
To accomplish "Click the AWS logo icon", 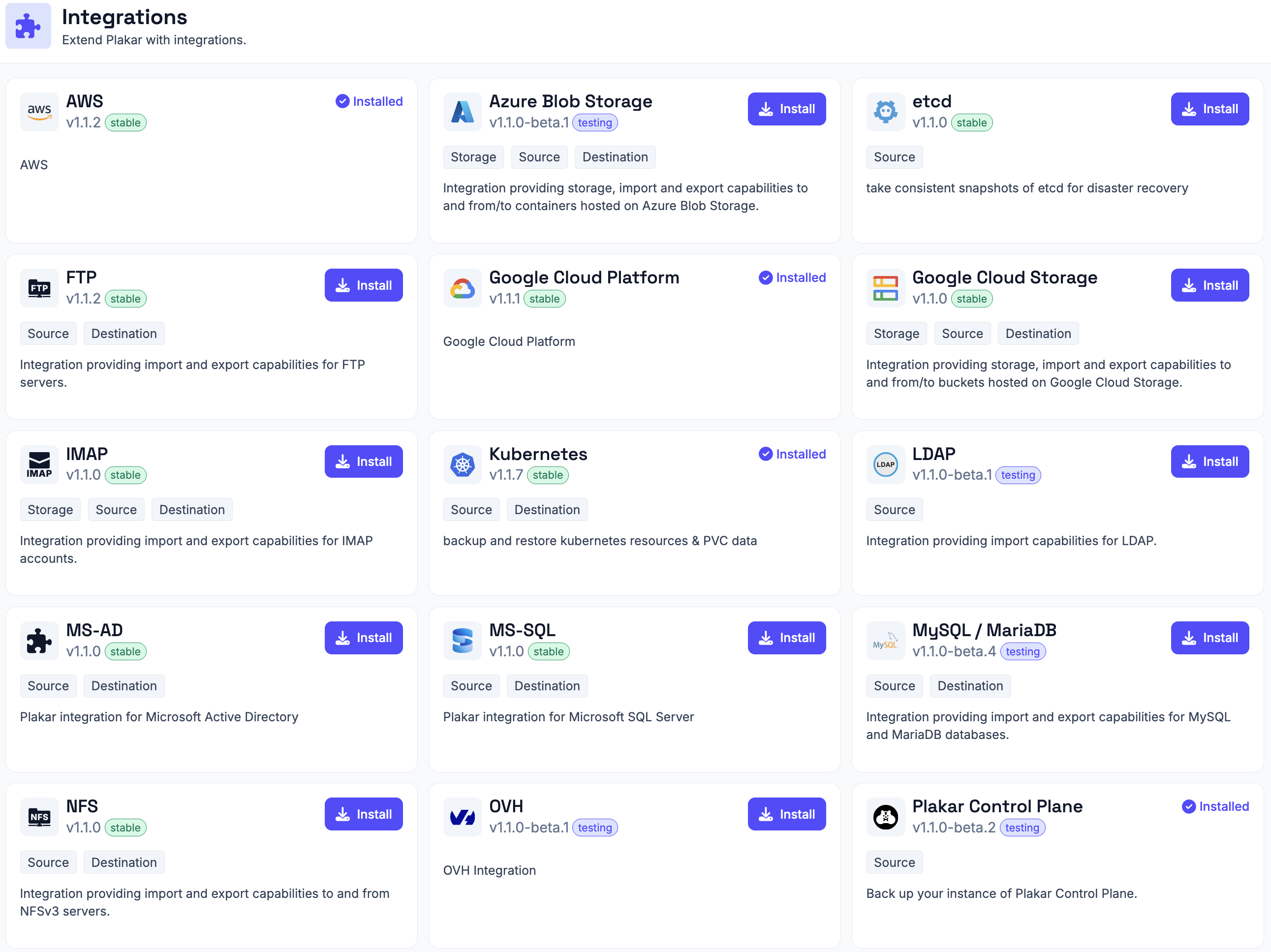I will [x=39, y=112].
